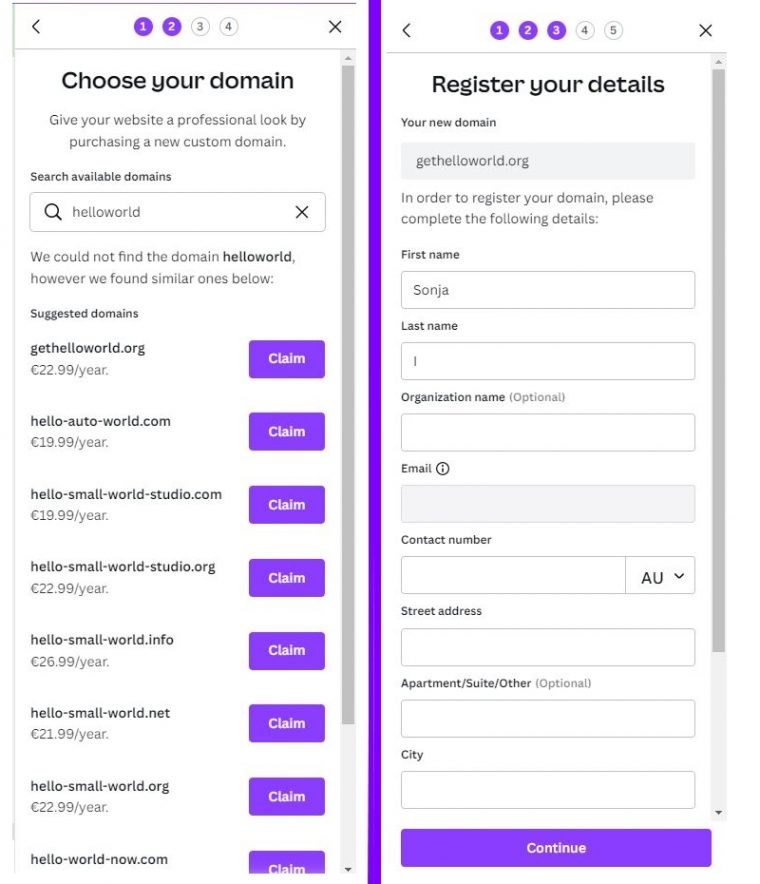The width and height of the screenshot is (760, 884).
Task: Select step 4 in the left progress indicator
Action: tap(228, 26)
